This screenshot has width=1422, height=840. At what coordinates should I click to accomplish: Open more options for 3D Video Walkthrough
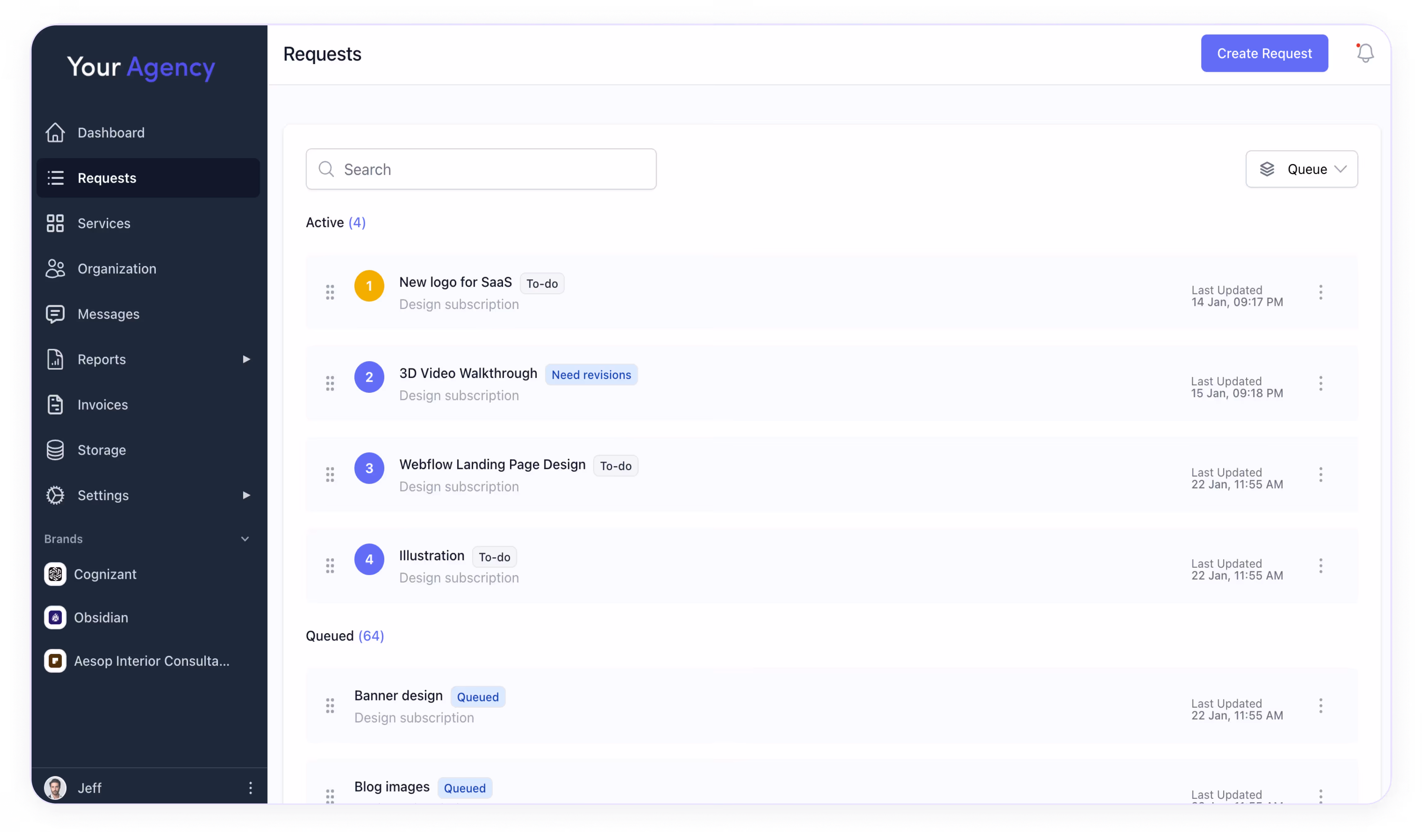pos(1321,383)
